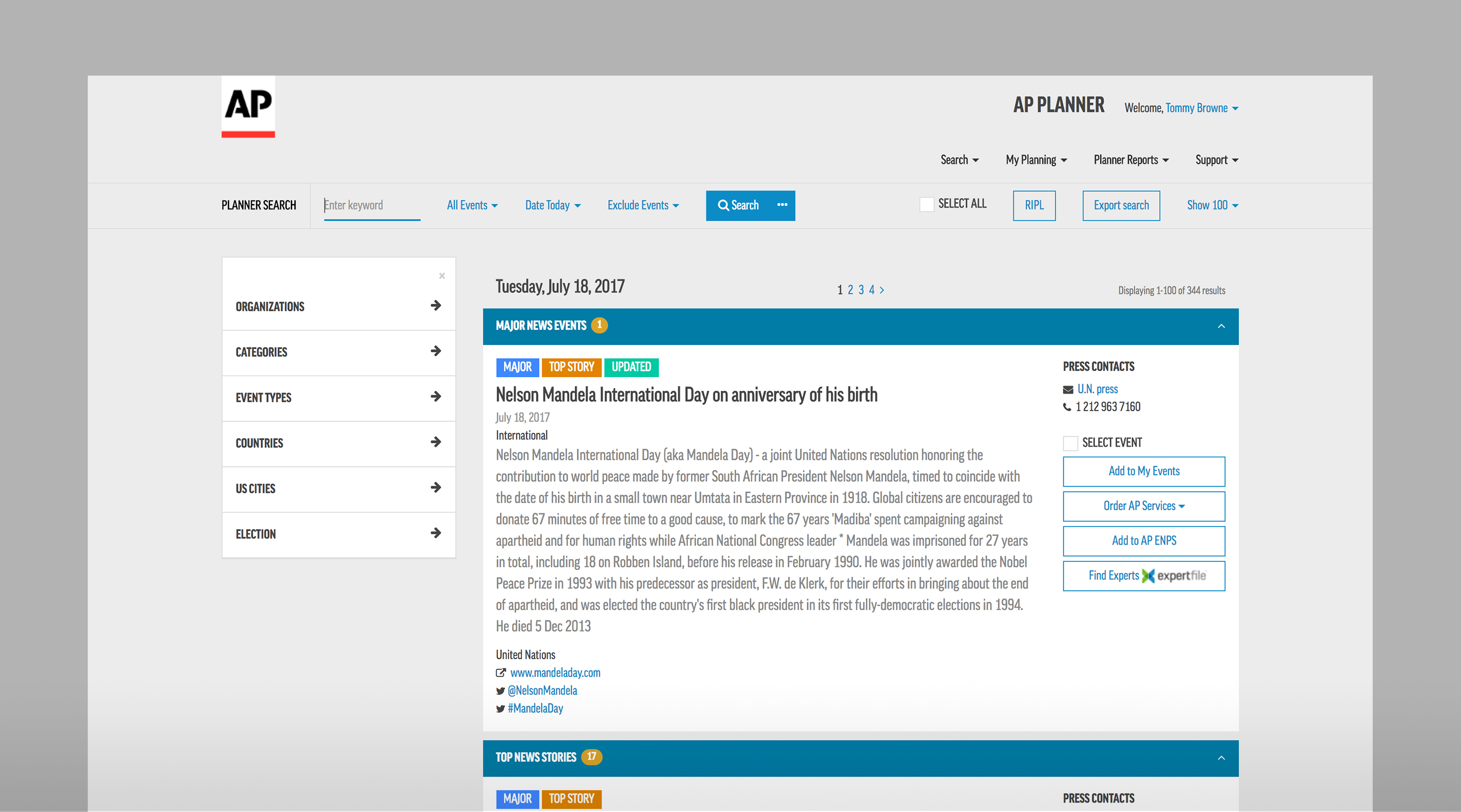Click the Organizations arrow icon
Viewport: 1461px width, 812px height.
436,306
